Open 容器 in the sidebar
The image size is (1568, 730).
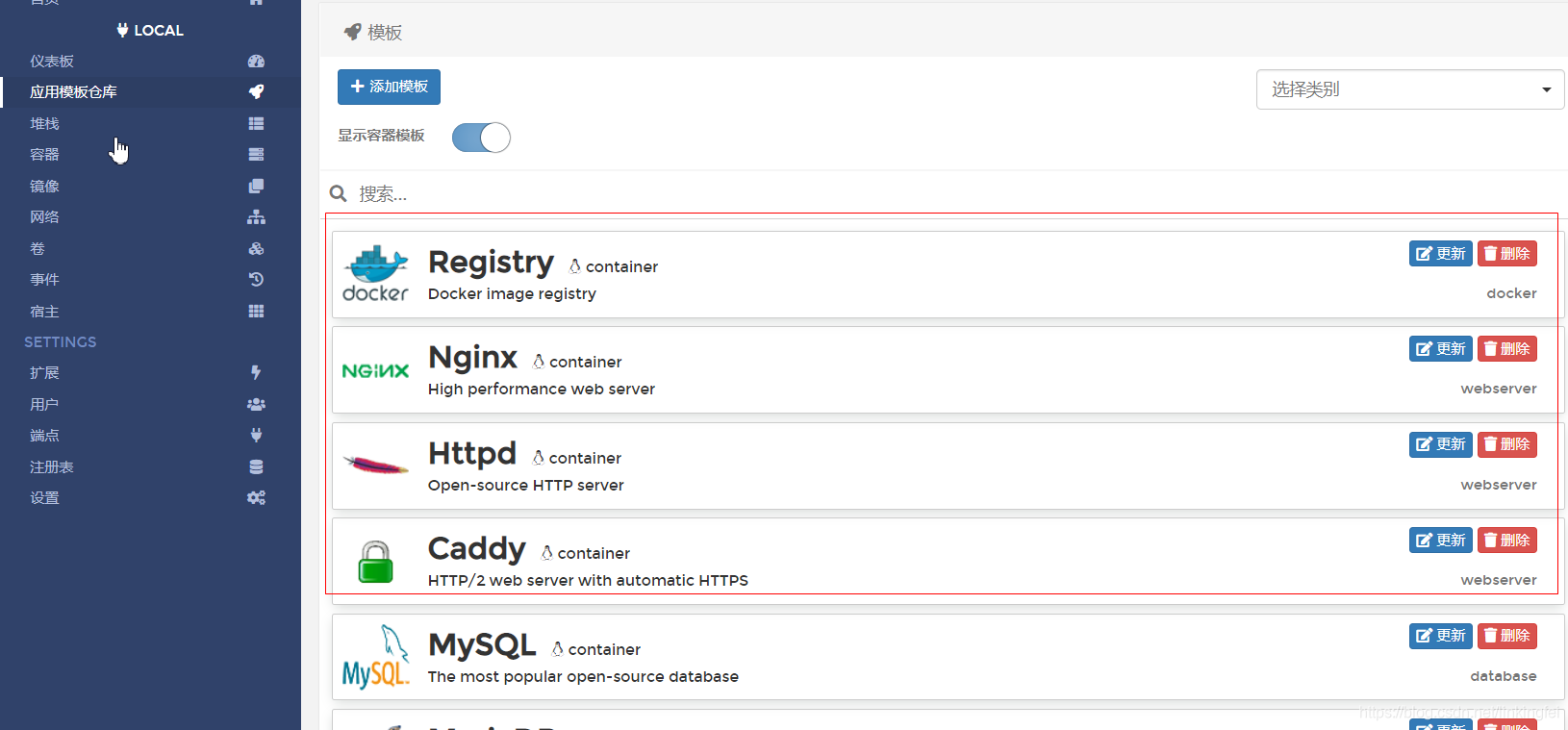[44, 154]
